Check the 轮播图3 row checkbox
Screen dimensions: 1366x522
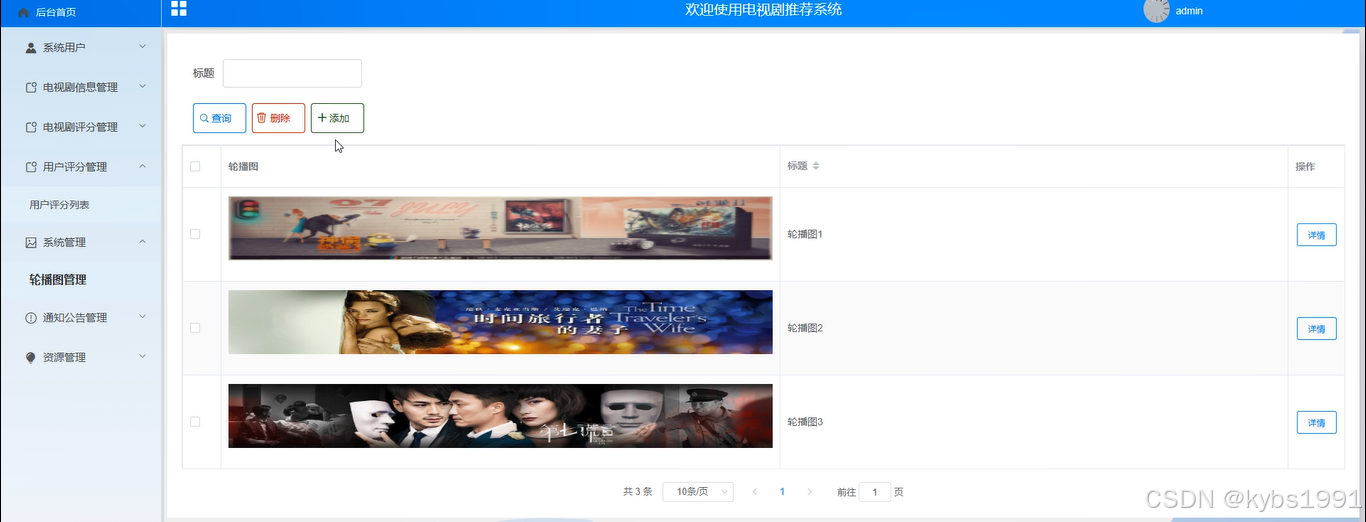[x=195, y=422]
